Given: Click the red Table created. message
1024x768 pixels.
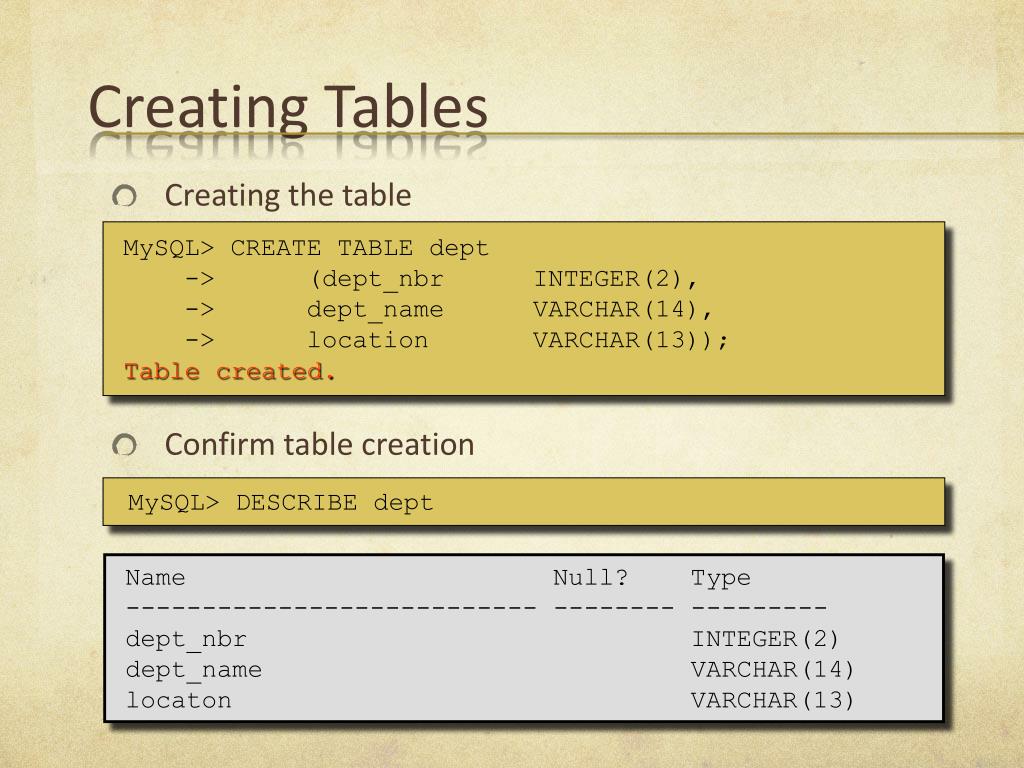Looking at the screenshot, I should tap(230, 372).
